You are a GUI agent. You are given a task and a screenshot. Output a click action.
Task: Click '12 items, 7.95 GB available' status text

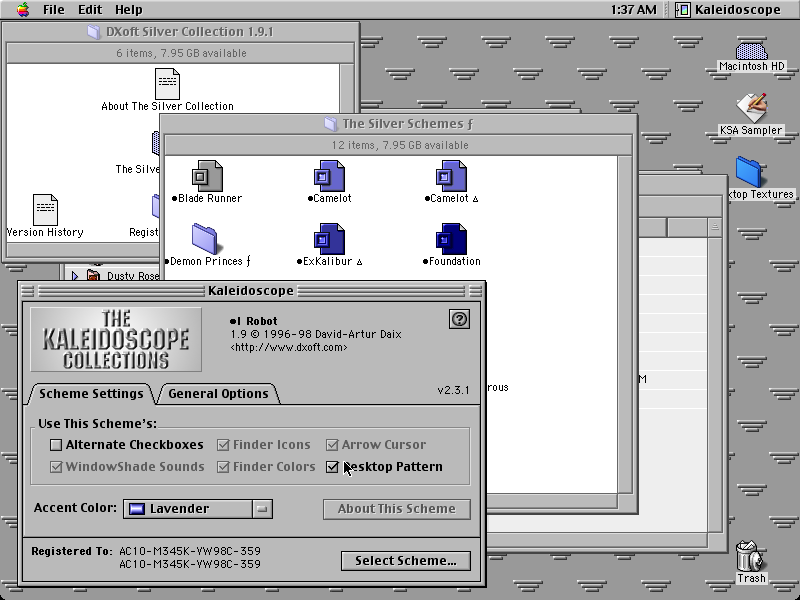(399, 145)
